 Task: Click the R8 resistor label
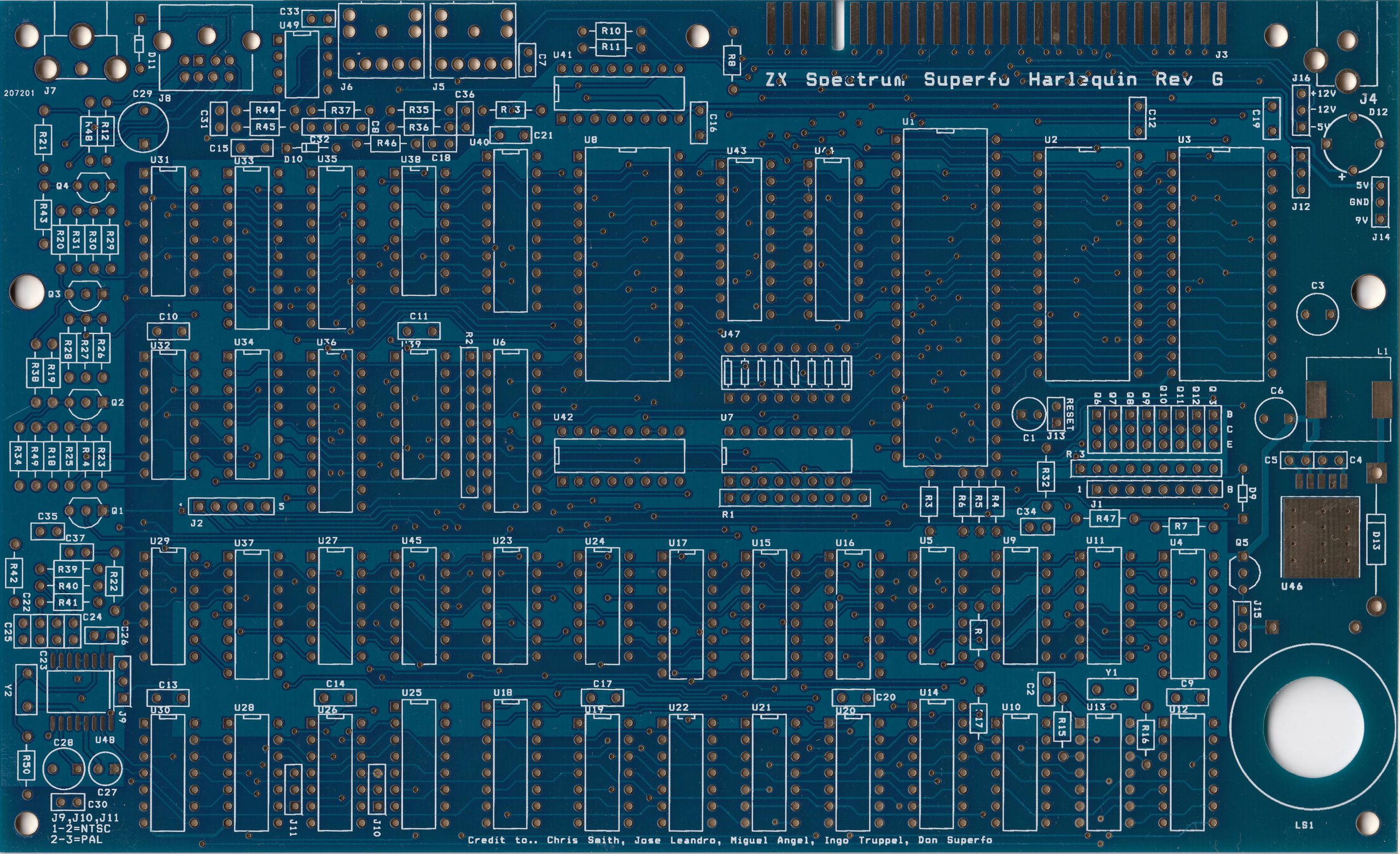tap(732, 60)
